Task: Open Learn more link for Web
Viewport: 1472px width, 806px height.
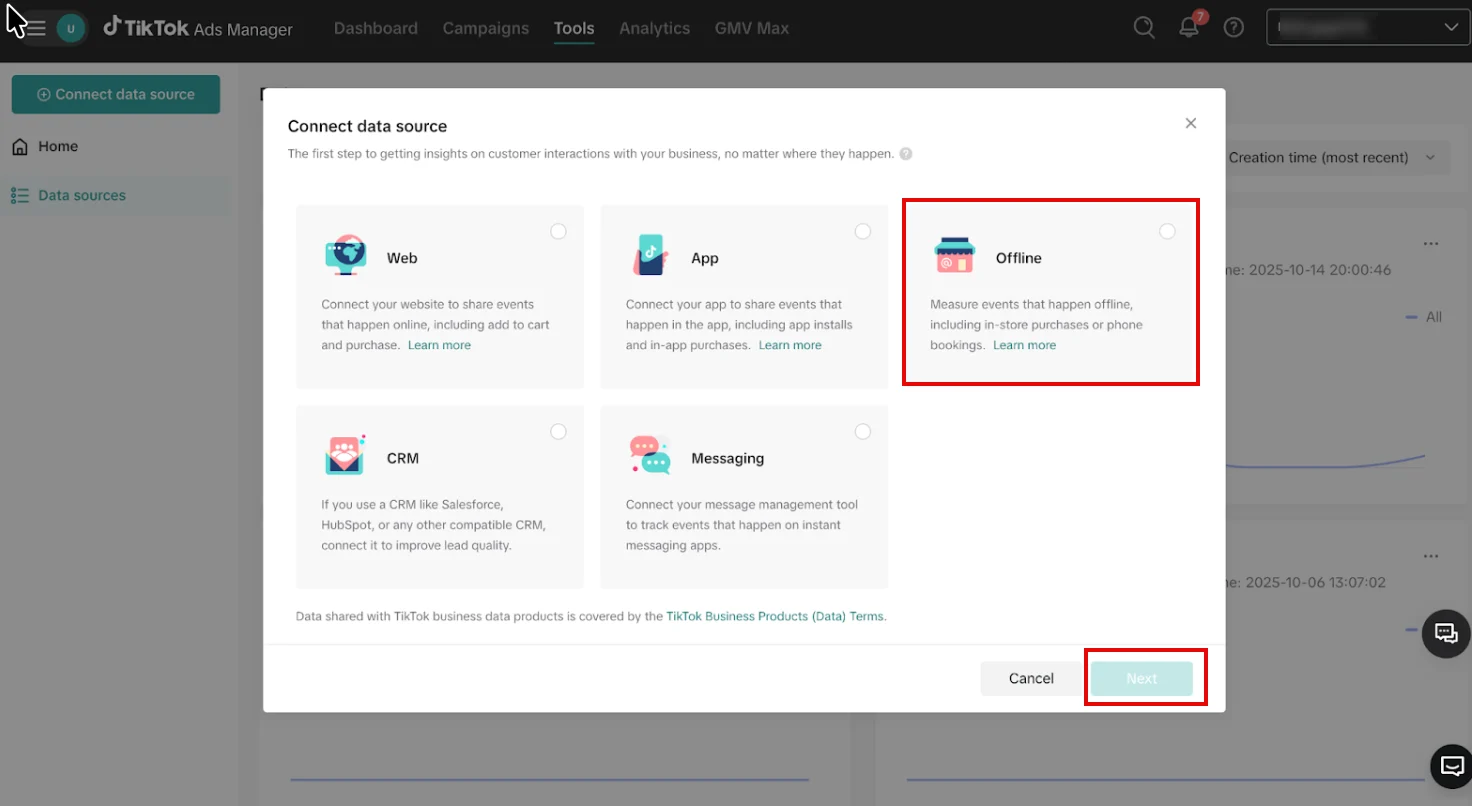Action: pos(439,345)
